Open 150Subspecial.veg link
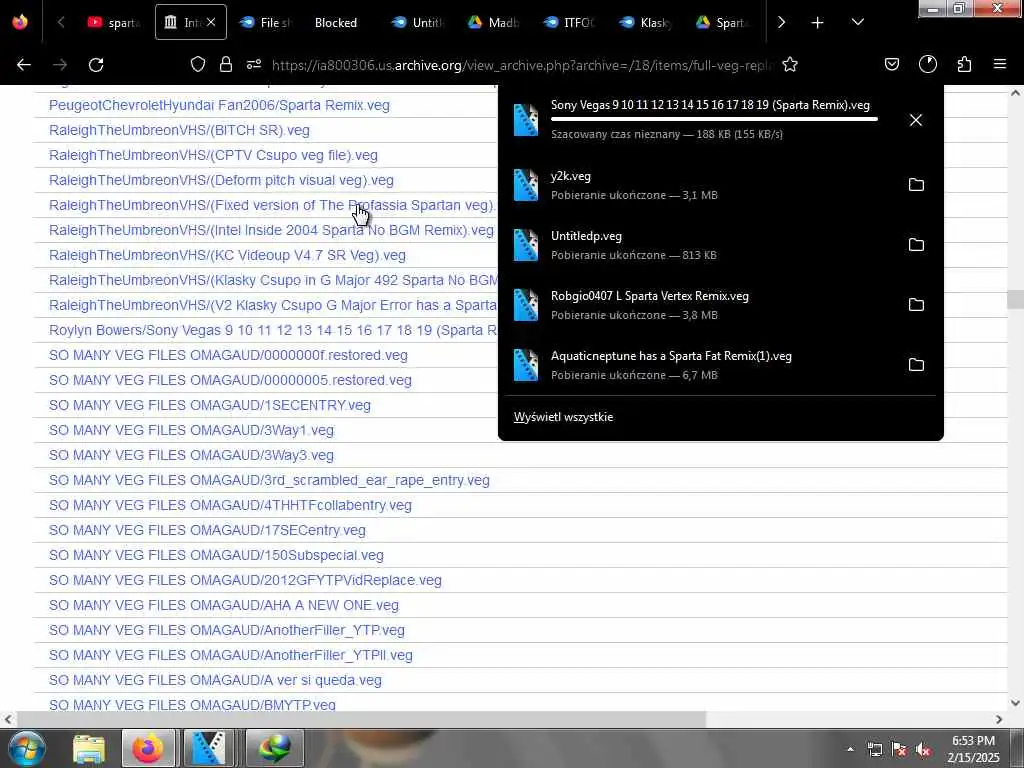This screenshot has height=768, width=1024. tap(216, 555)
